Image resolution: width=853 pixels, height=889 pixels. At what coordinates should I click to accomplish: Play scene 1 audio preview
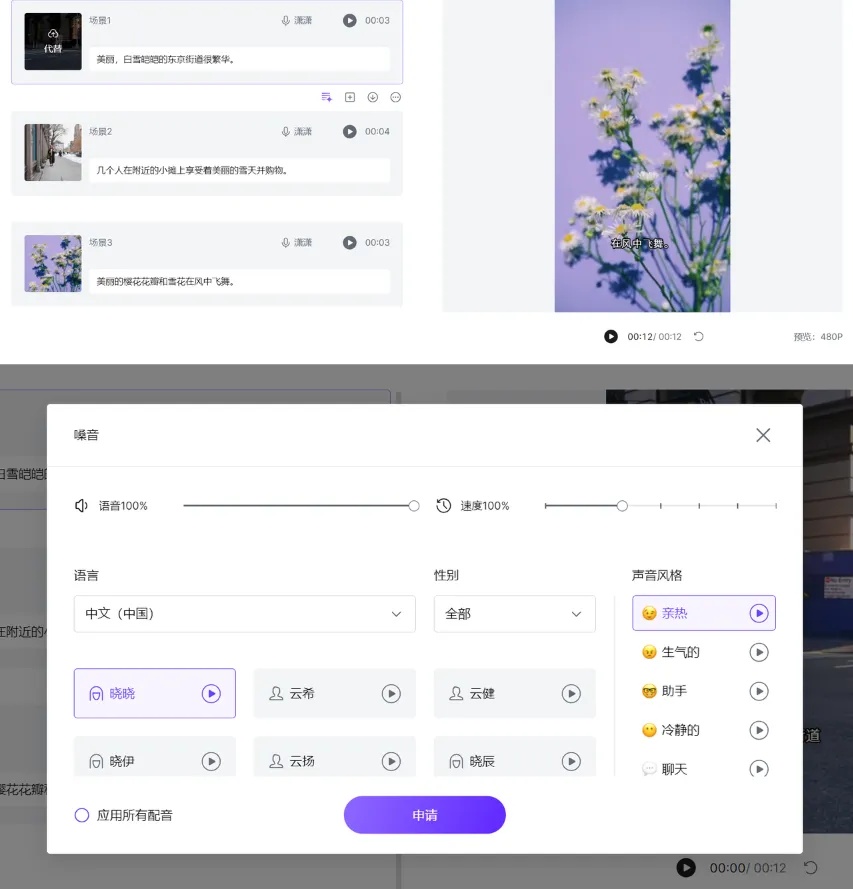350,20
